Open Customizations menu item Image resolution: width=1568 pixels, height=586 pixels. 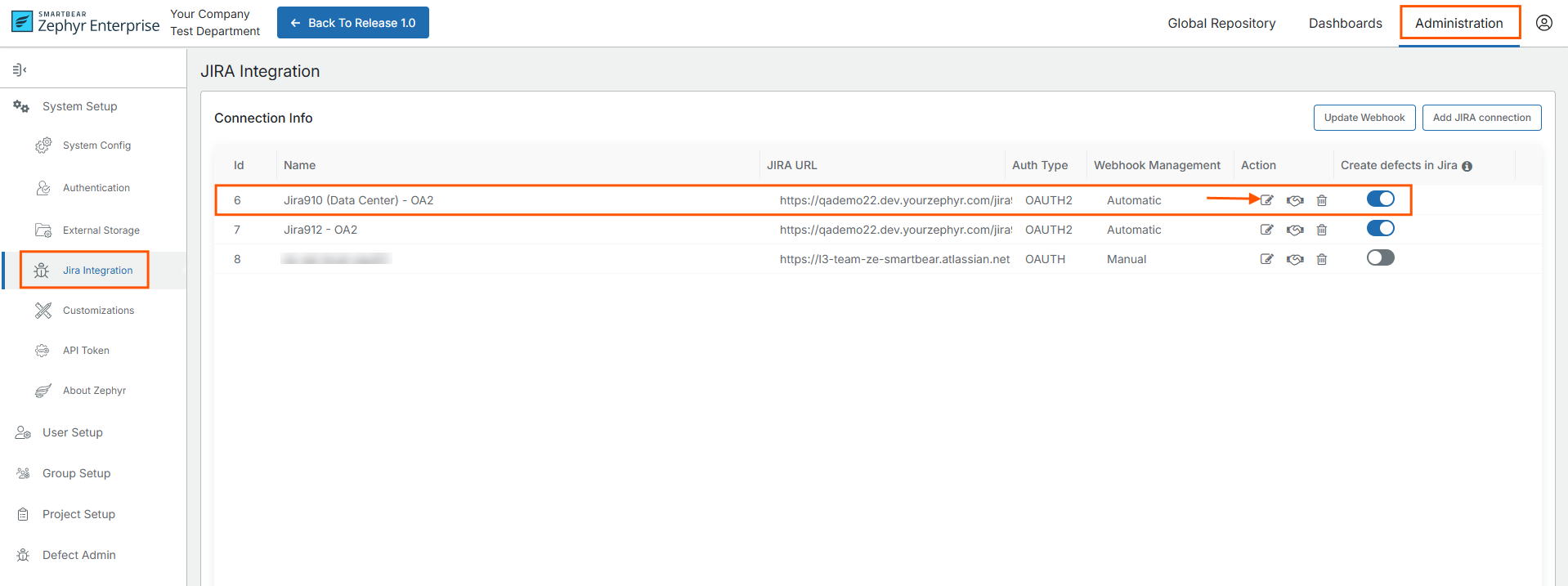(98, 311)
